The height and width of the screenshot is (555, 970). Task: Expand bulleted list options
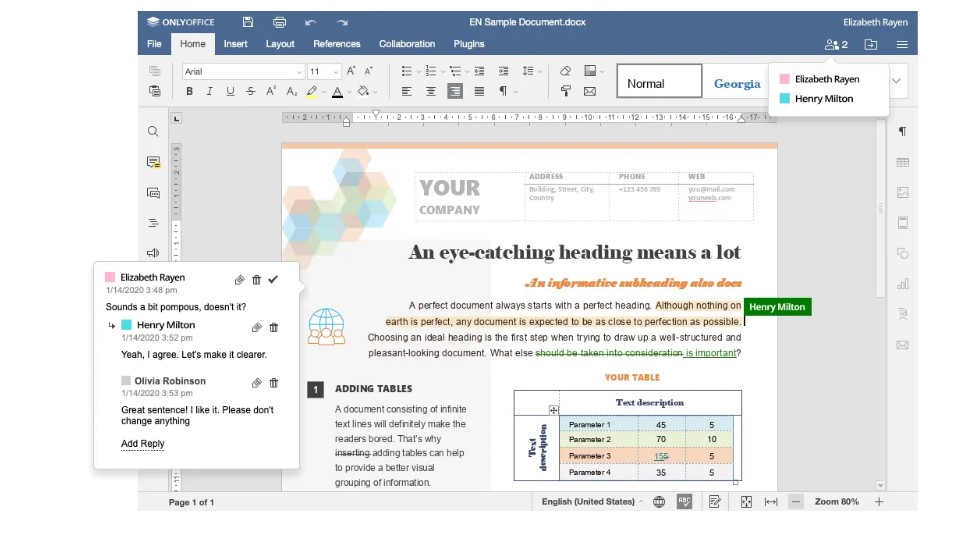pos(419,72)
